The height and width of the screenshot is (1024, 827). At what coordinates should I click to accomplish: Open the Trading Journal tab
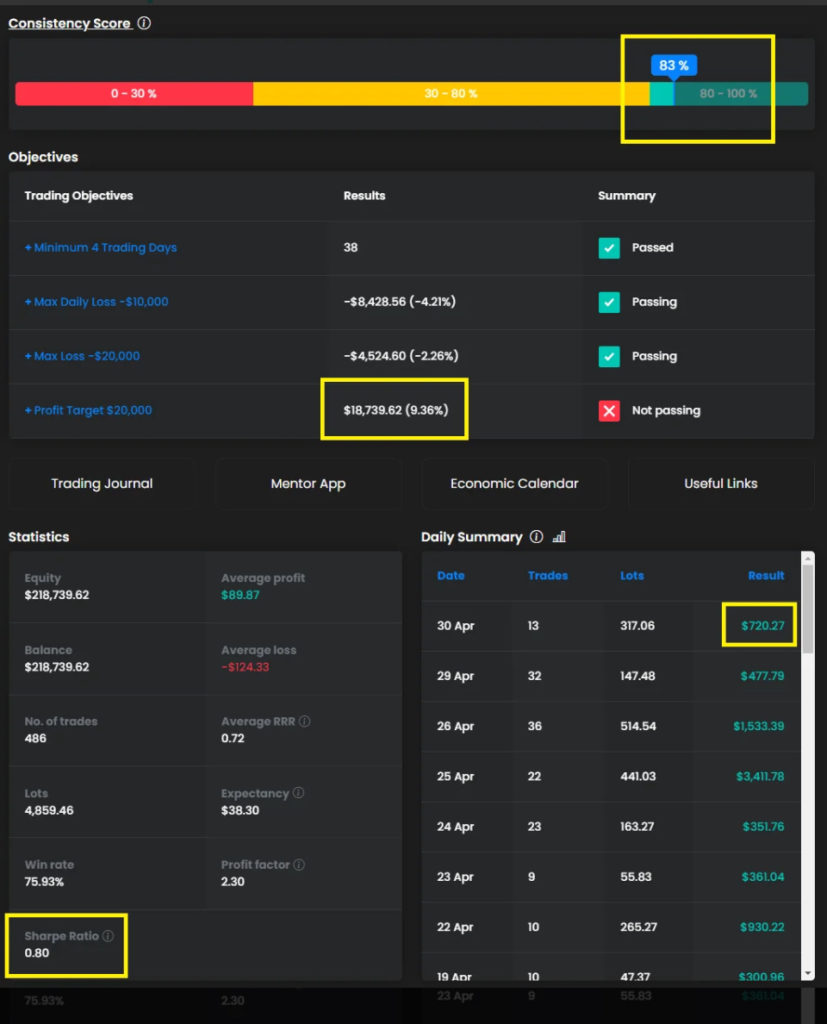tap(102, 484)
